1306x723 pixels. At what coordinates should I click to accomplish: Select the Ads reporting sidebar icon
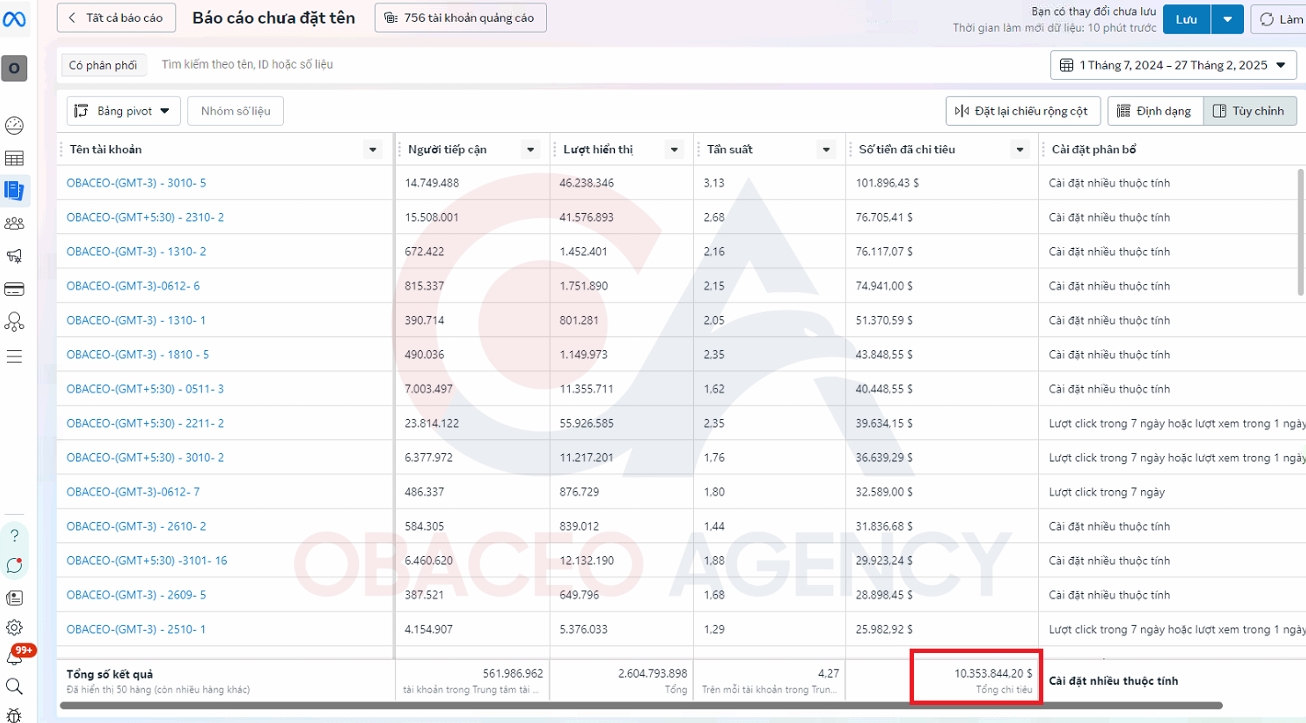coord(14,190)
